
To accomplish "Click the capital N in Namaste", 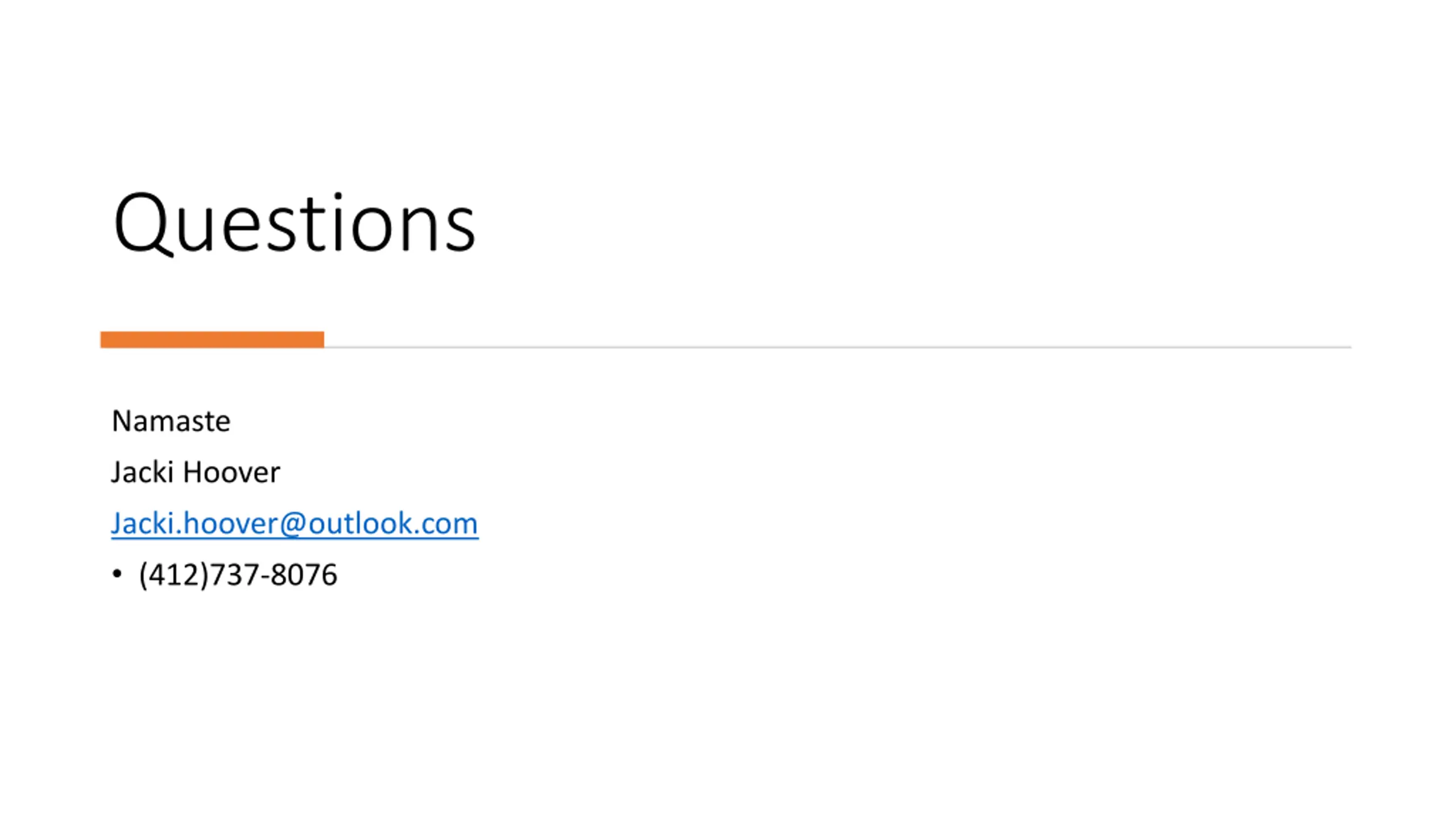I will click(122, 421).
